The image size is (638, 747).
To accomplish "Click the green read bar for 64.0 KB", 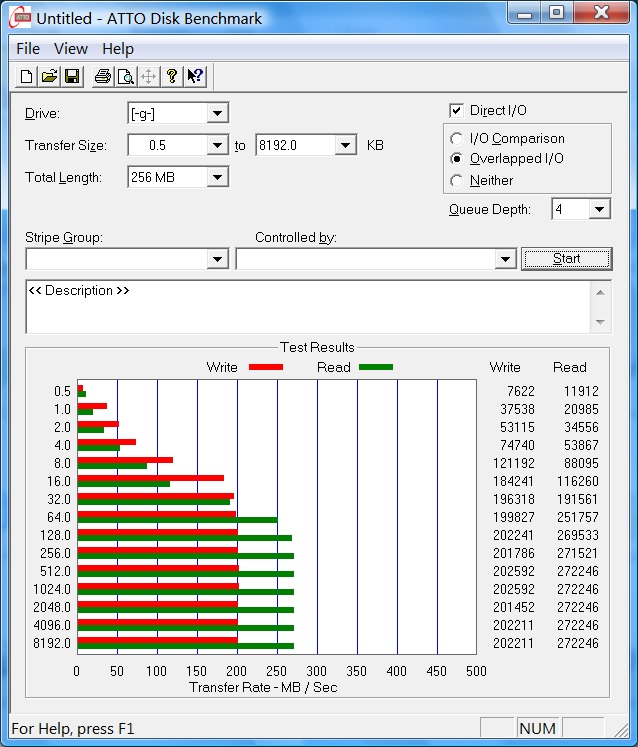I will (178, 520).
